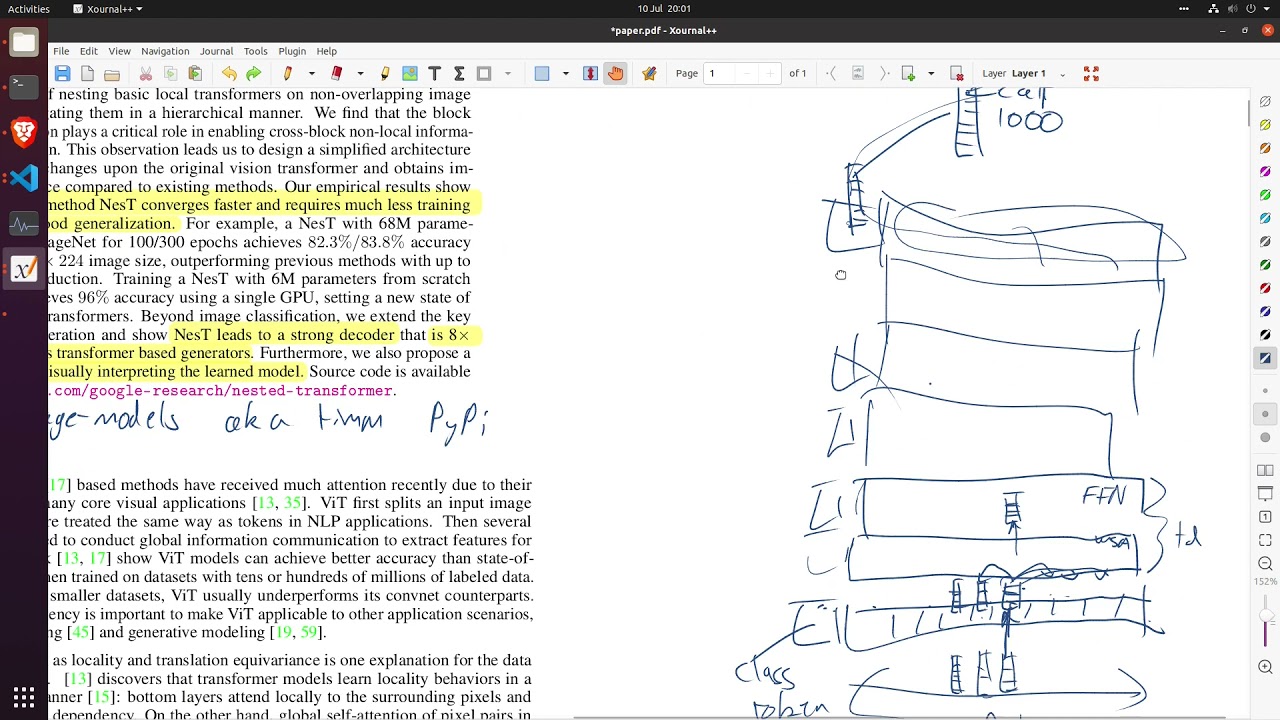Open the shape tool dropdown arrow
Viewport: 1280px width, 720px height.
(508, 73)
